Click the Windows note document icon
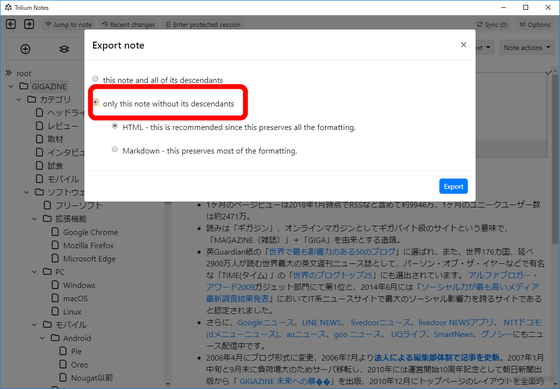 pos(55,285)
